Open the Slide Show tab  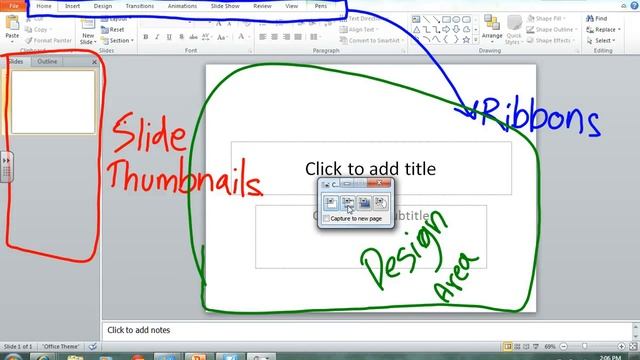(225, 6)
